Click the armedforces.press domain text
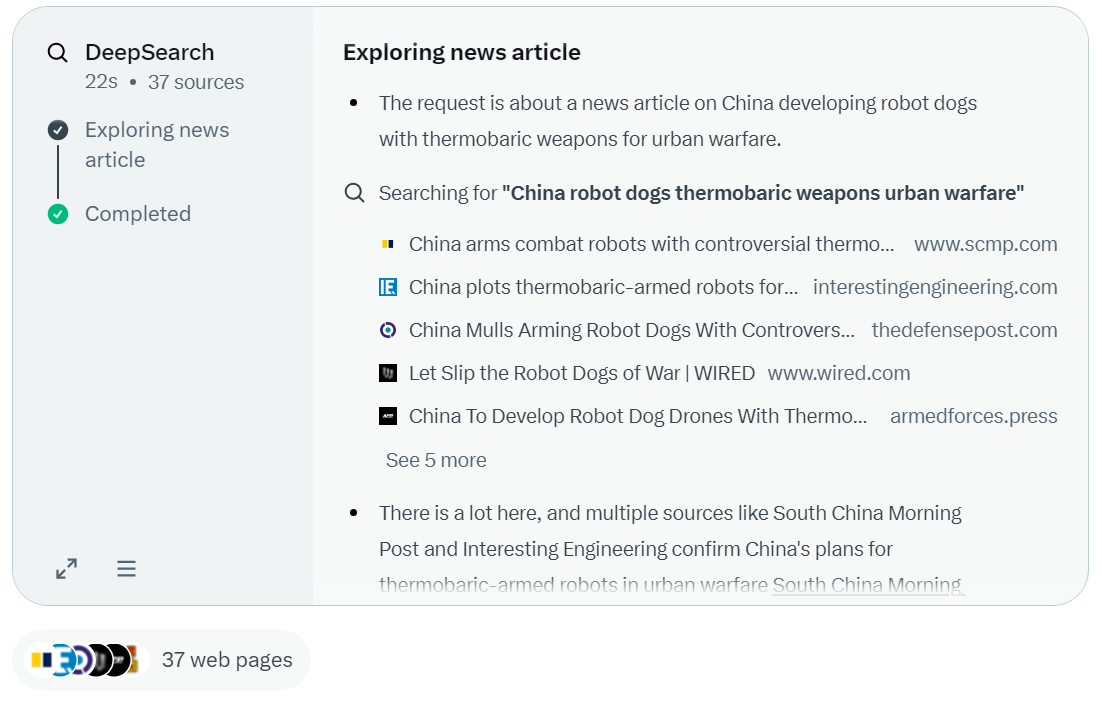The image size is (1102, 710). coord(973,416)
